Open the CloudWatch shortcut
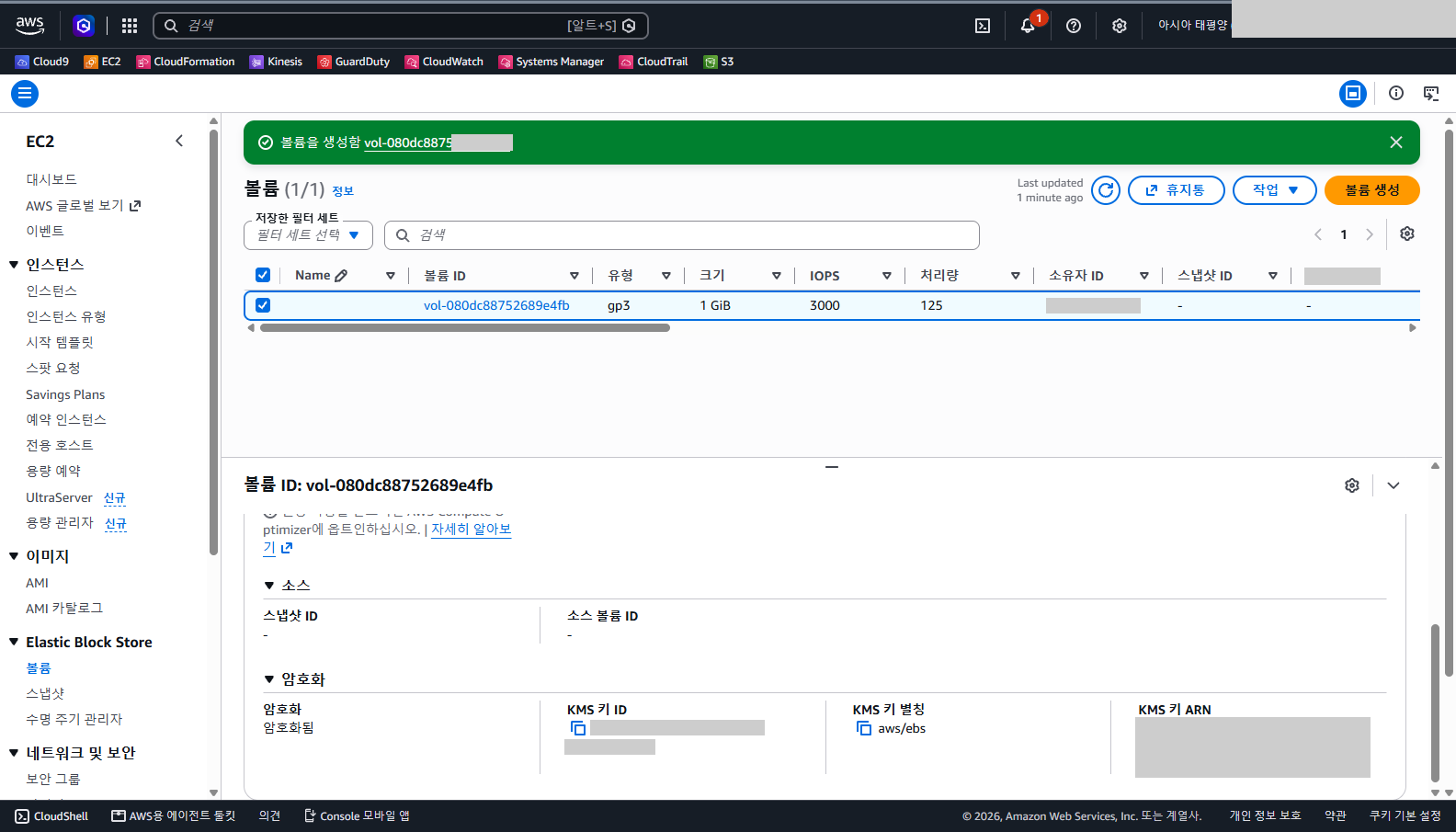Viewport: 1456px width, 832px height. 444,62
